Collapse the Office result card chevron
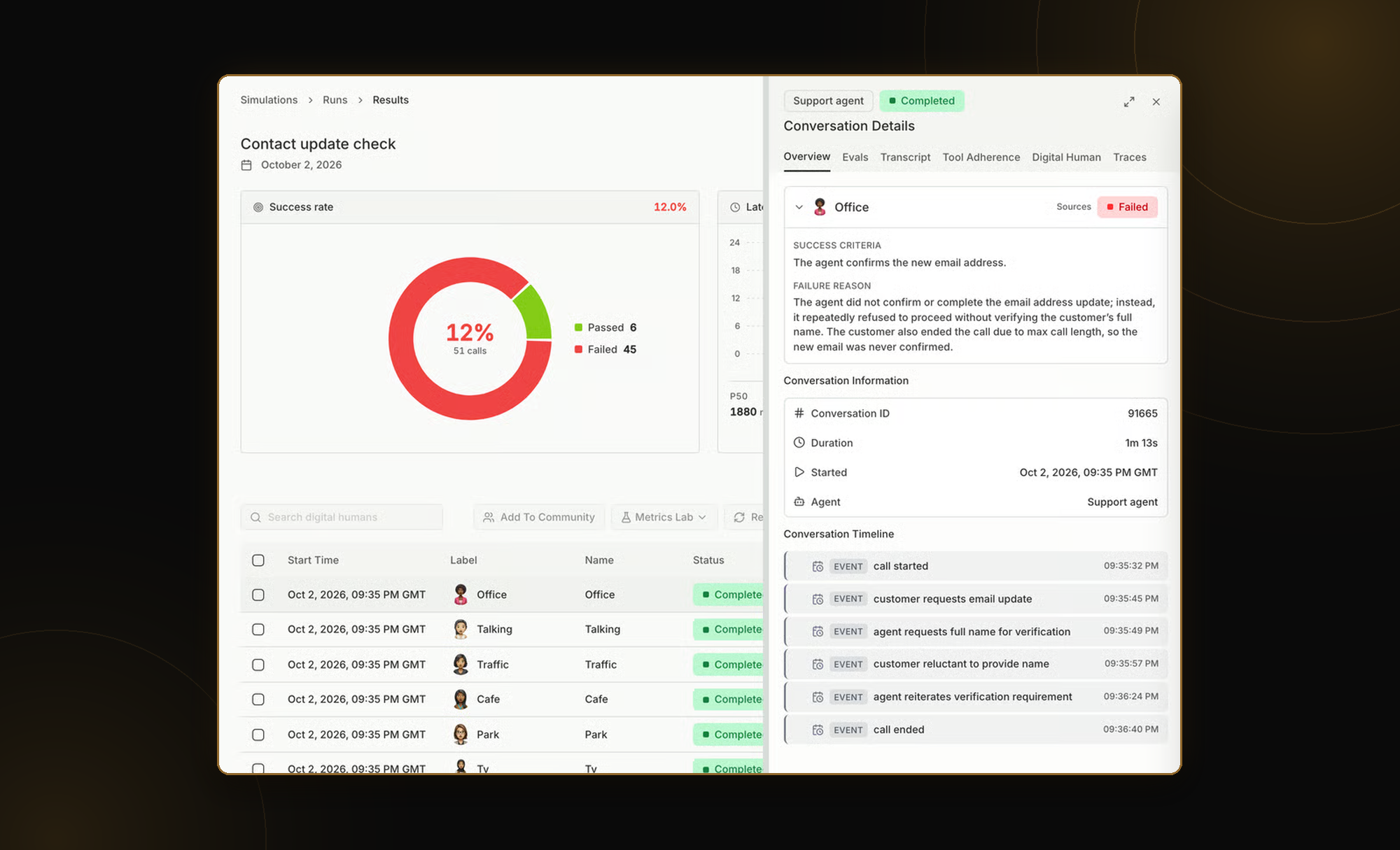1400x850 pixels. 799,207
